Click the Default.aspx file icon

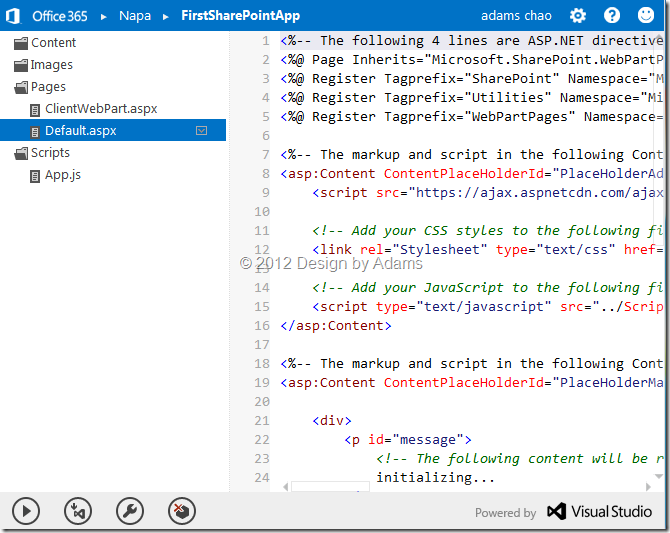tap(35, 132)
